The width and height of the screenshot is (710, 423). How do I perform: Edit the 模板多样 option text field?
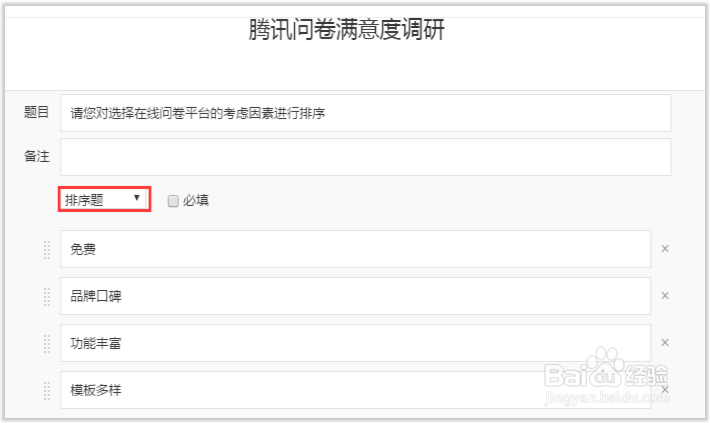pos(355,390)
